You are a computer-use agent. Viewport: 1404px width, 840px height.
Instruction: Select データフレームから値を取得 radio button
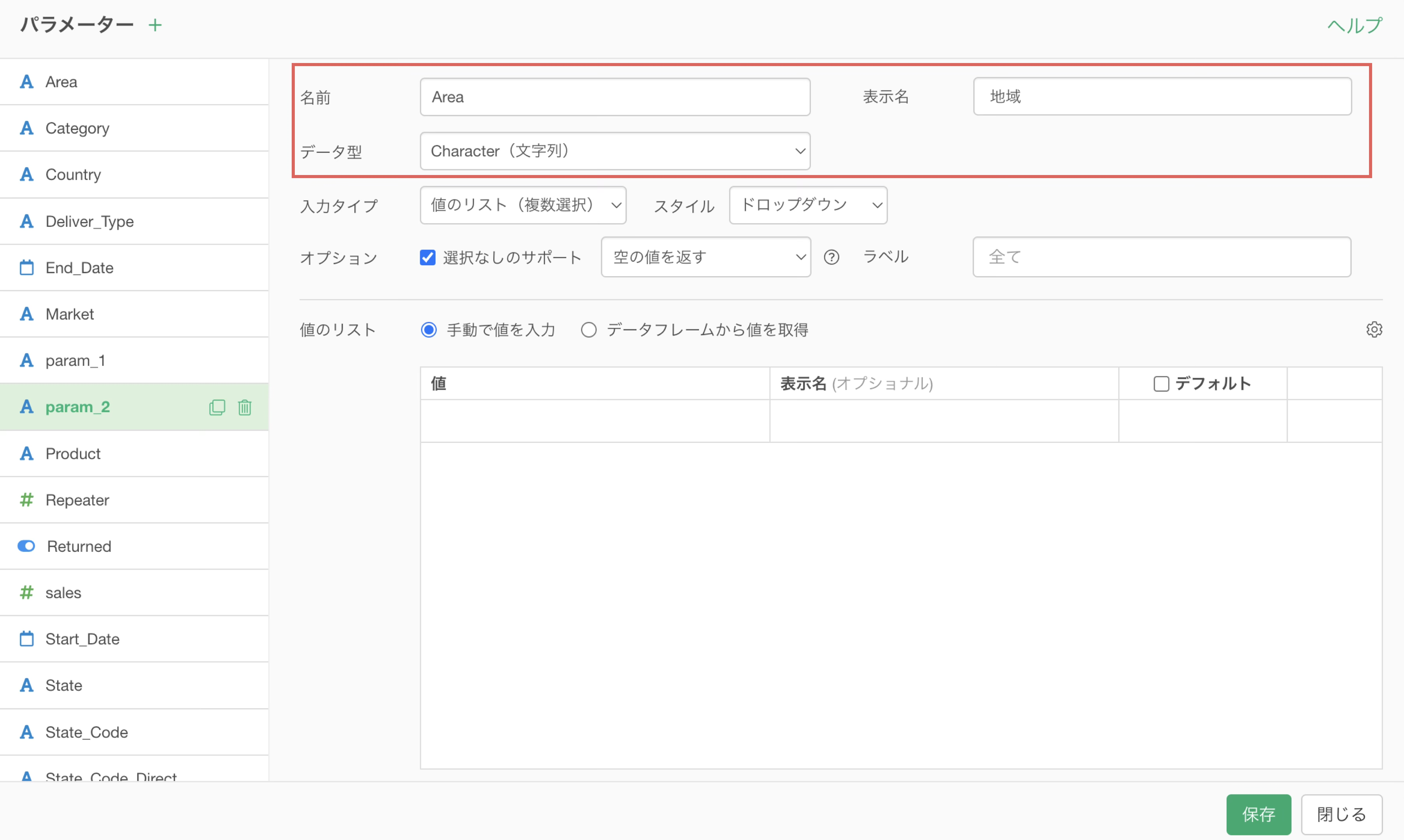click(x=588, y=330)
